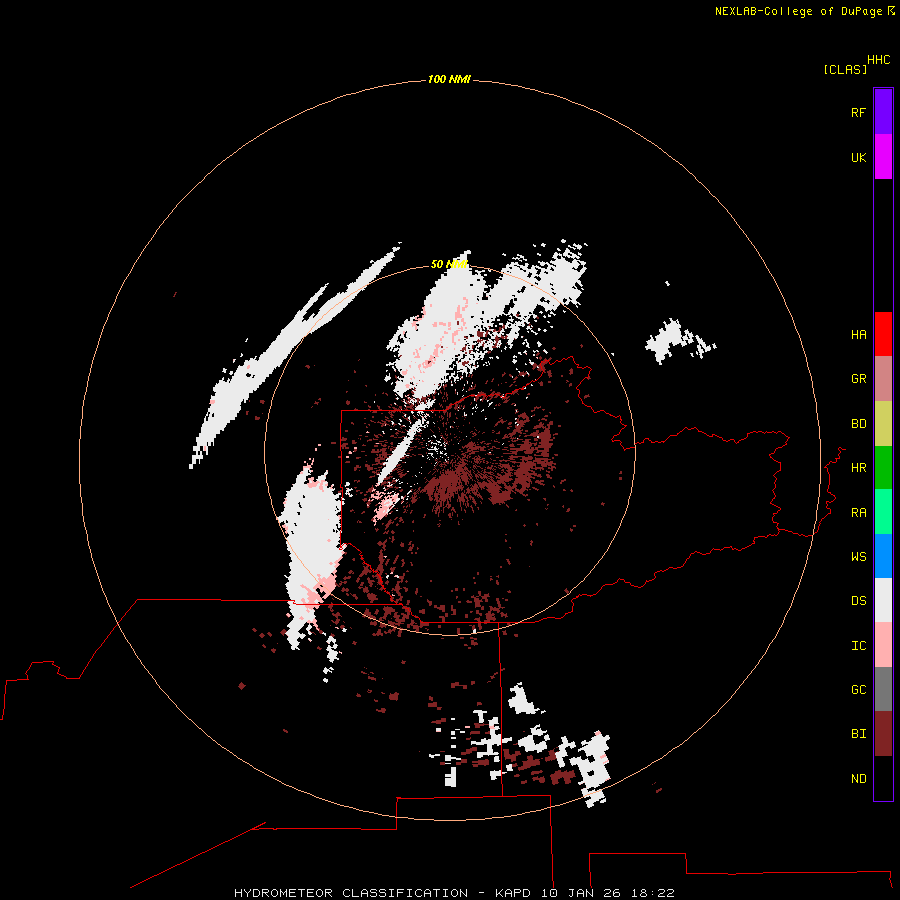Image resolution: width=900 pixels, height=900 pixels.
Task: Click the RF legend label
Action: (858, 112)
